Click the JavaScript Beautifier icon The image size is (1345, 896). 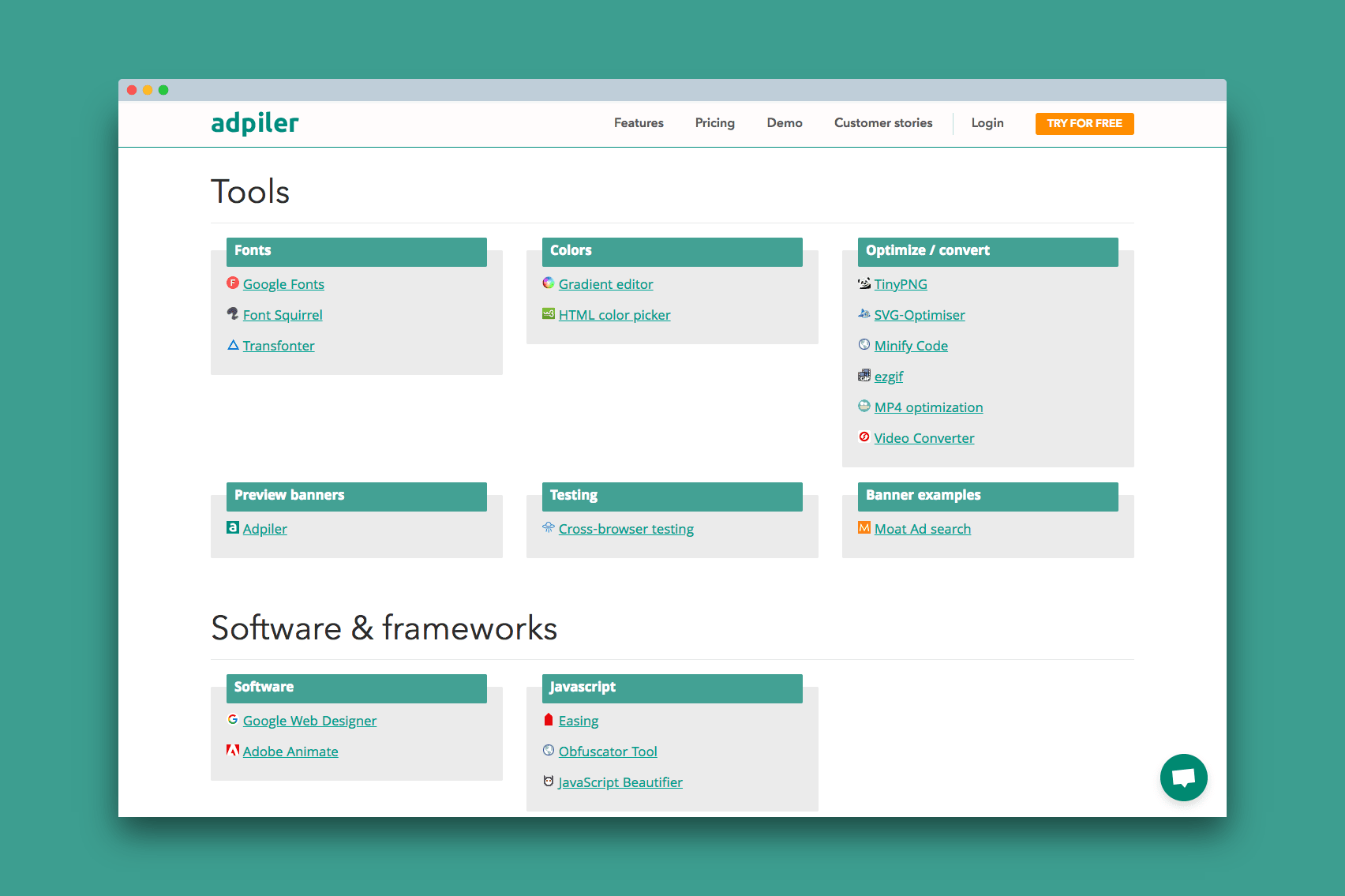coord(549,781)
